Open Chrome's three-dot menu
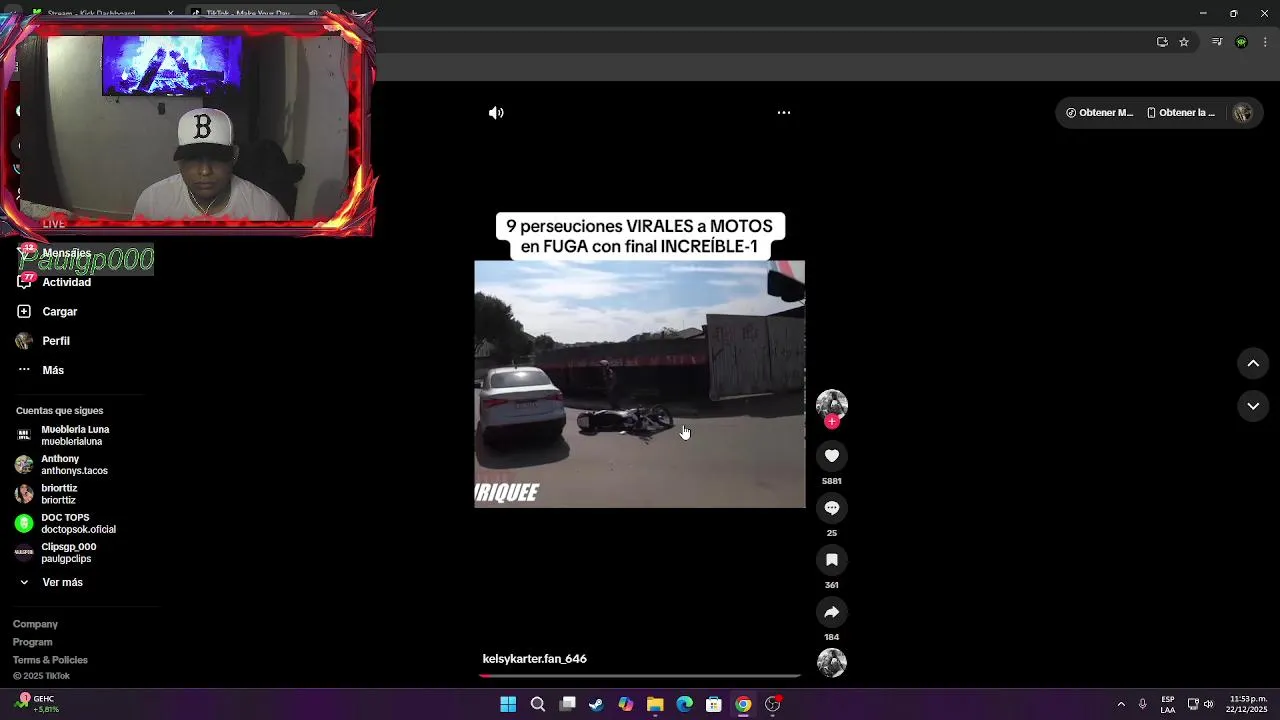 pos(1265,42)
